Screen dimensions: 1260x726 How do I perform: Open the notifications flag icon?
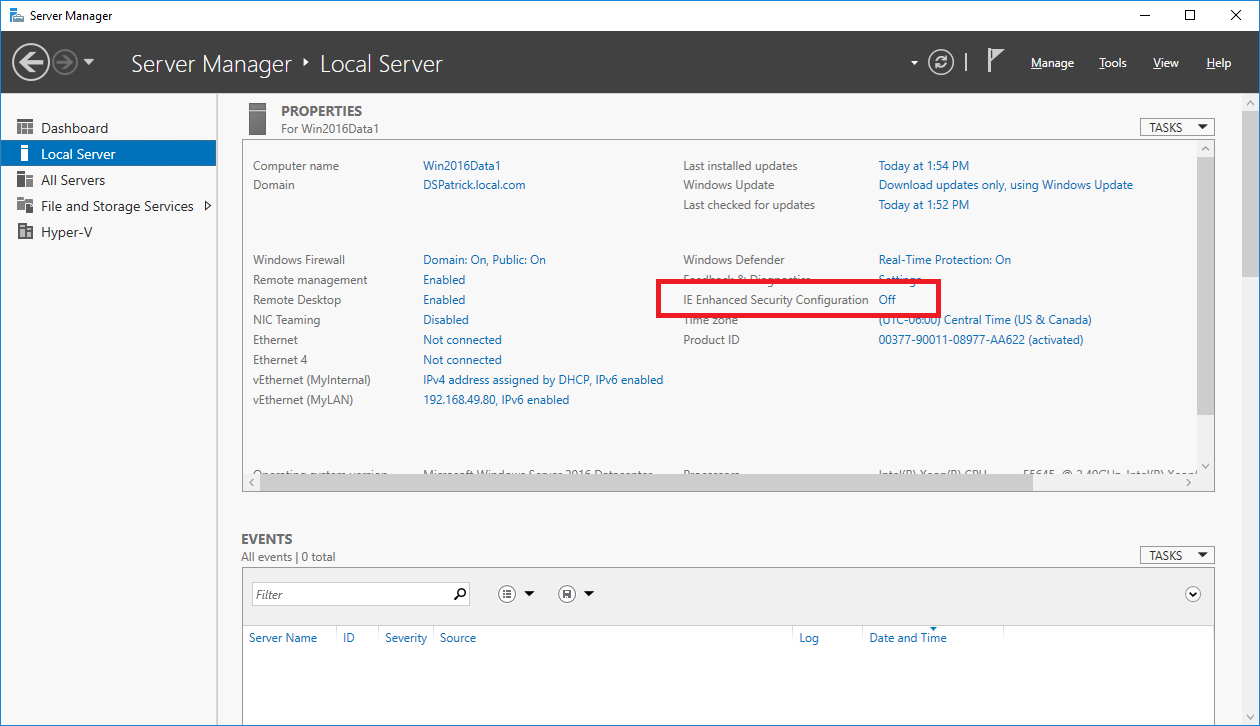pos(995,61)
